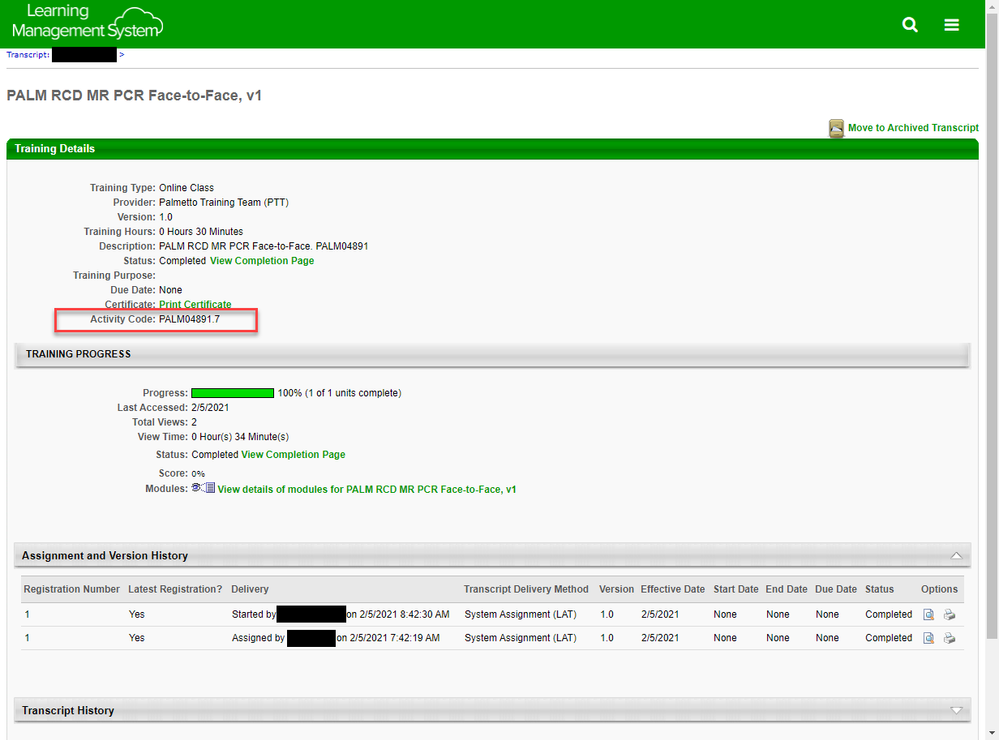The image size is (999, 740).
Task: Click the page title PALM RCD MR PCR Face-to-Face, v1
Action: tap(134, 96)
